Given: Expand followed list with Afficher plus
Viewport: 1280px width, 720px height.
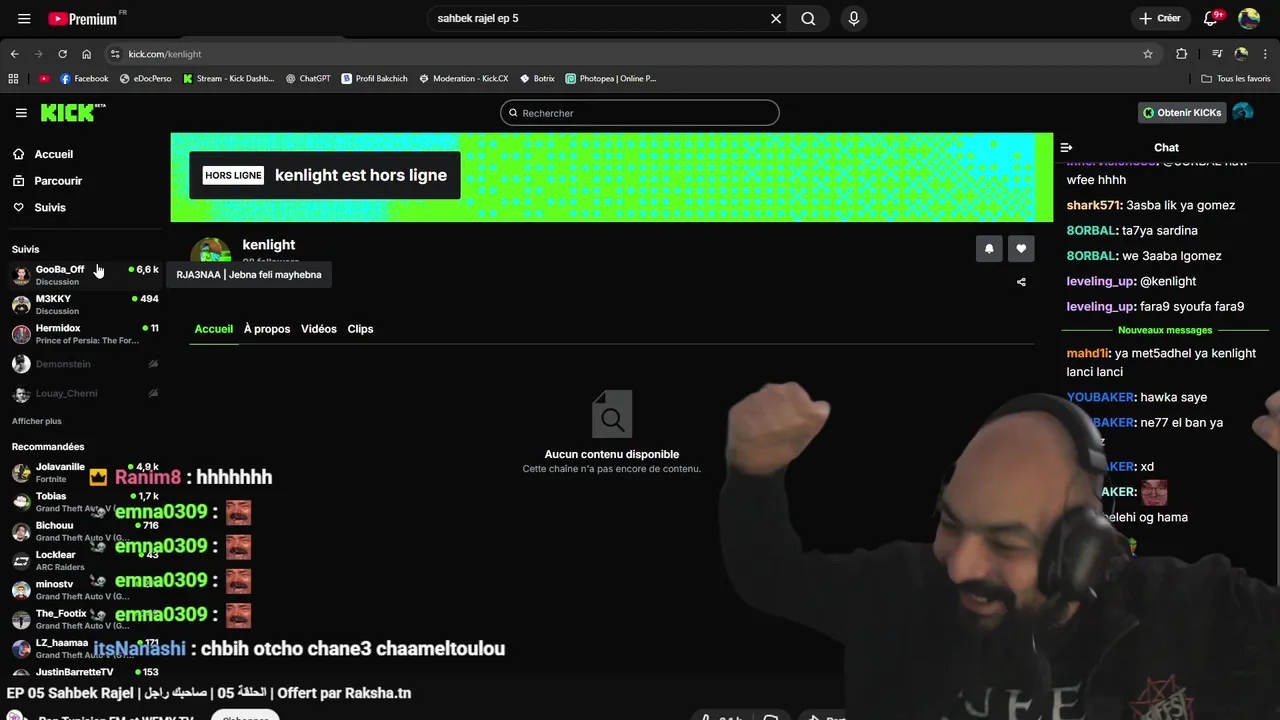Looking at the screenshot, I should [37, 421].
